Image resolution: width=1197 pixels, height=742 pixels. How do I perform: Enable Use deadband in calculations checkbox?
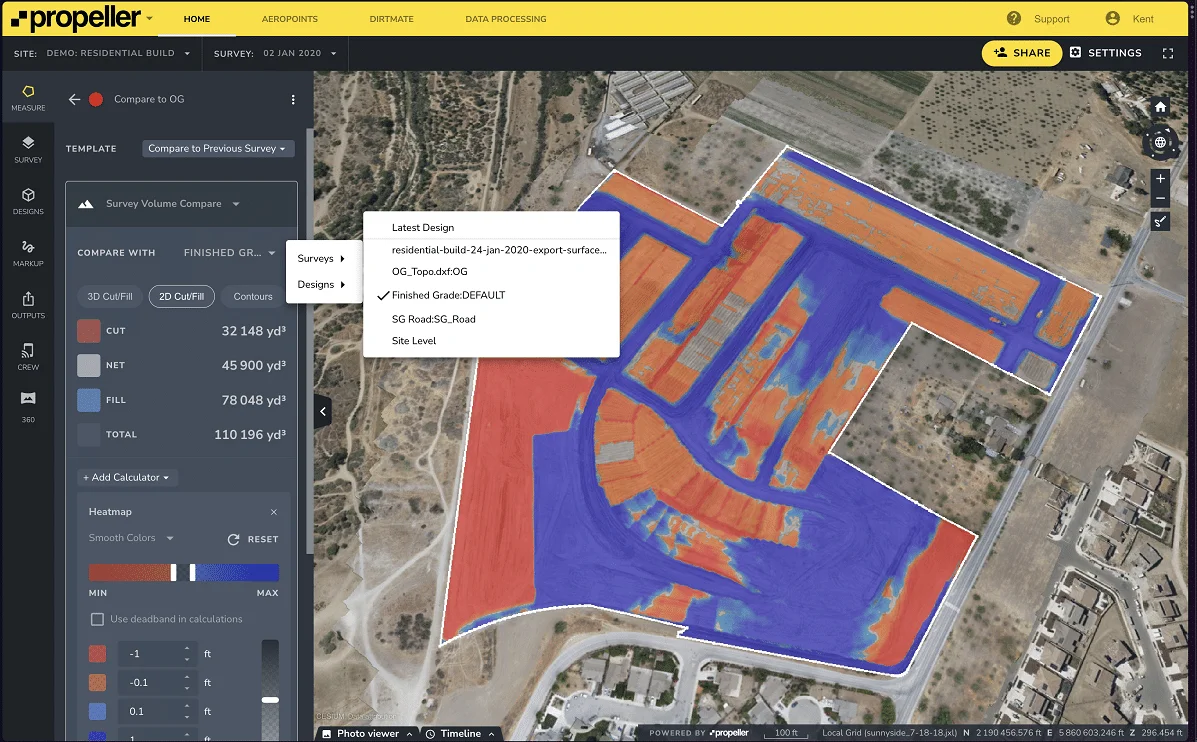tap(97, 619)
